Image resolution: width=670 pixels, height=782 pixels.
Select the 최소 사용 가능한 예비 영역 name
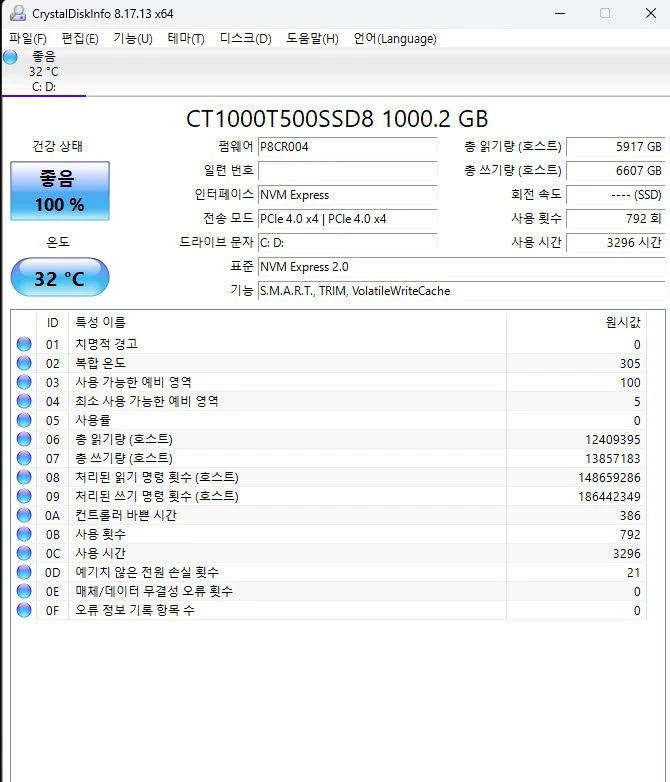[147, 401]
